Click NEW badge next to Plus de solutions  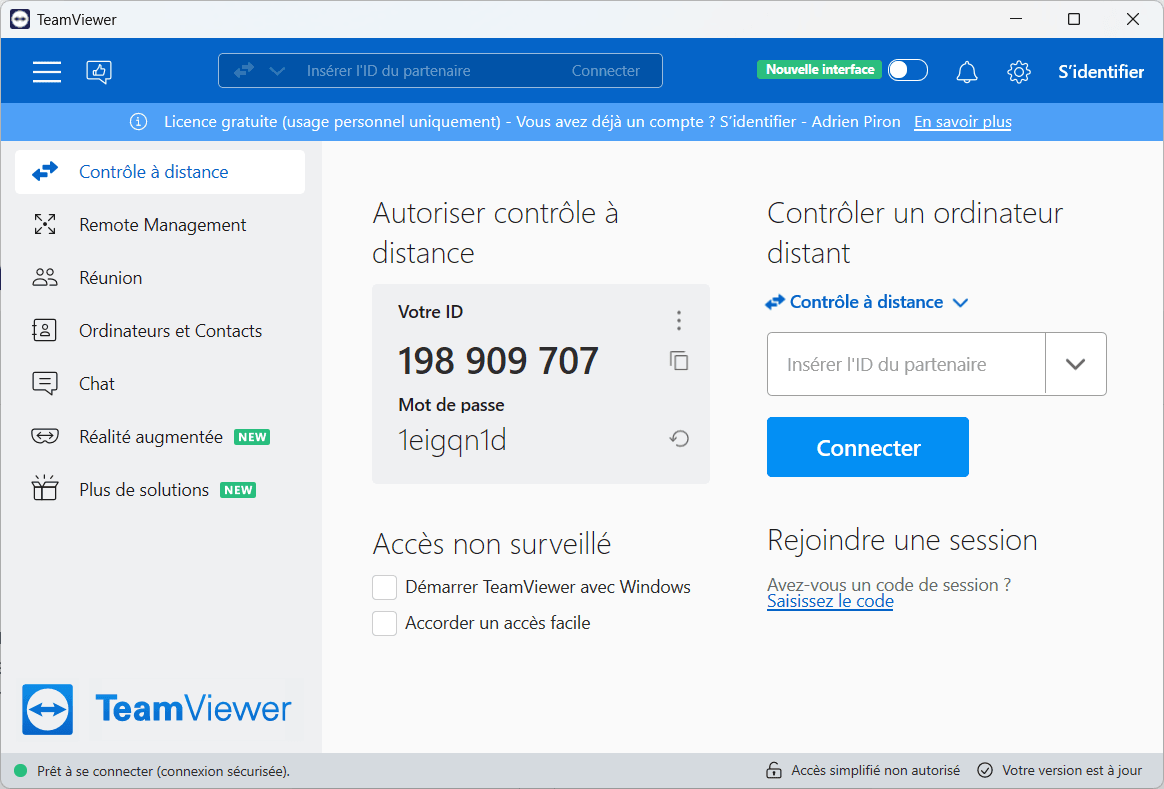pos(238,490)
